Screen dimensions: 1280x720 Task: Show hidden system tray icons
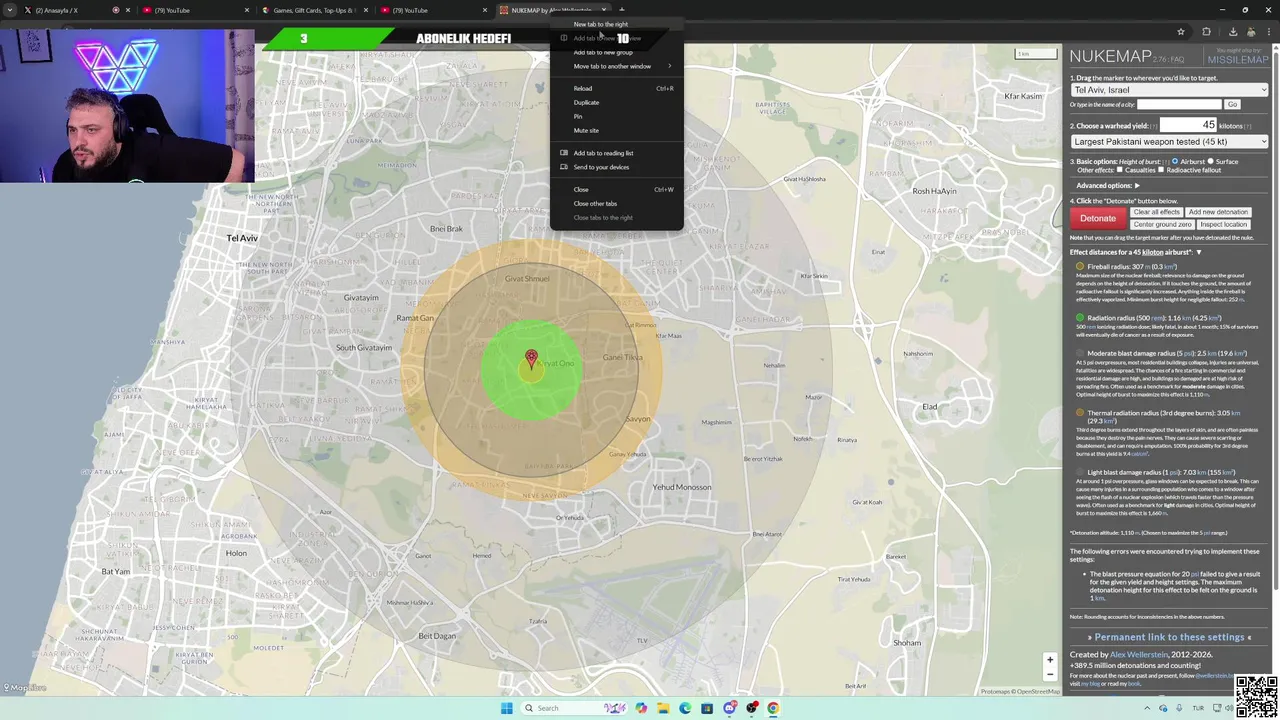[1147, 708]
